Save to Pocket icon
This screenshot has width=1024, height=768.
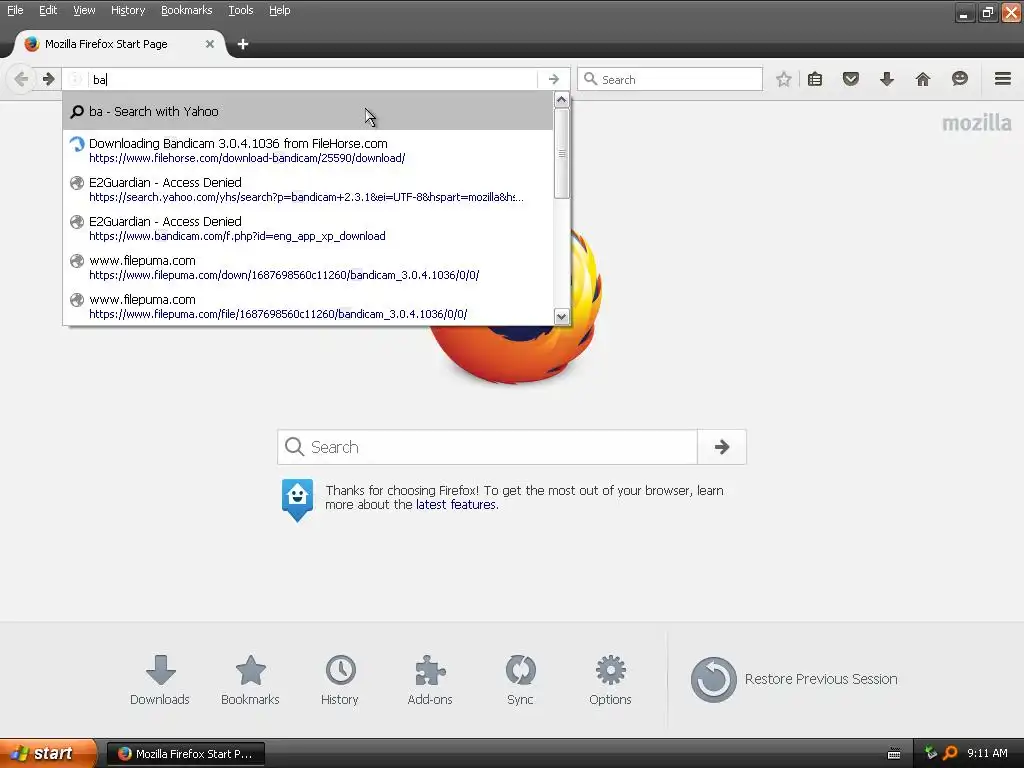[x=850, y=80]
